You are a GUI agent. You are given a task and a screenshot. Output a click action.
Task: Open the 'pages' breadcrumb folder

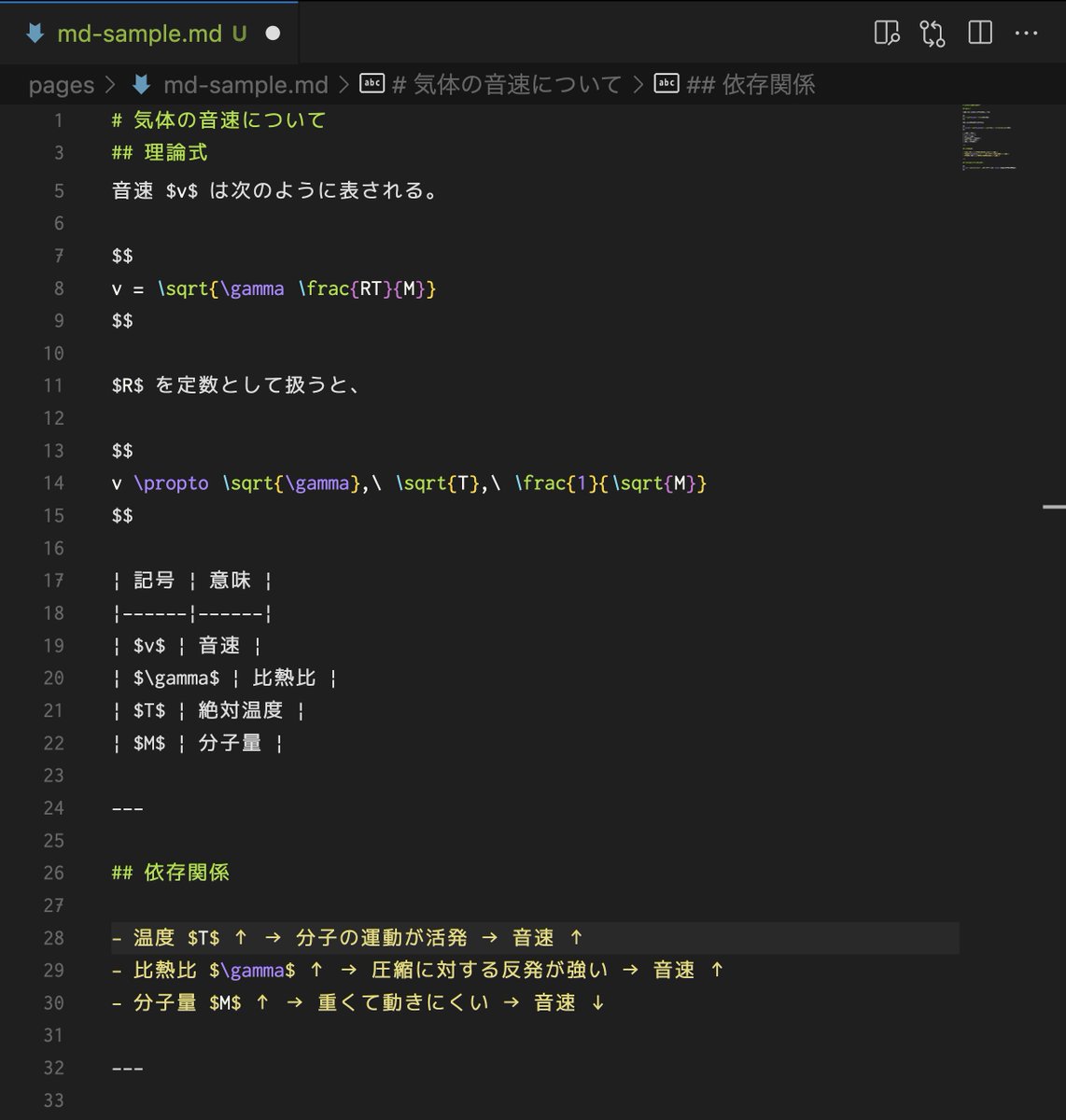click(x=62, y=85)
